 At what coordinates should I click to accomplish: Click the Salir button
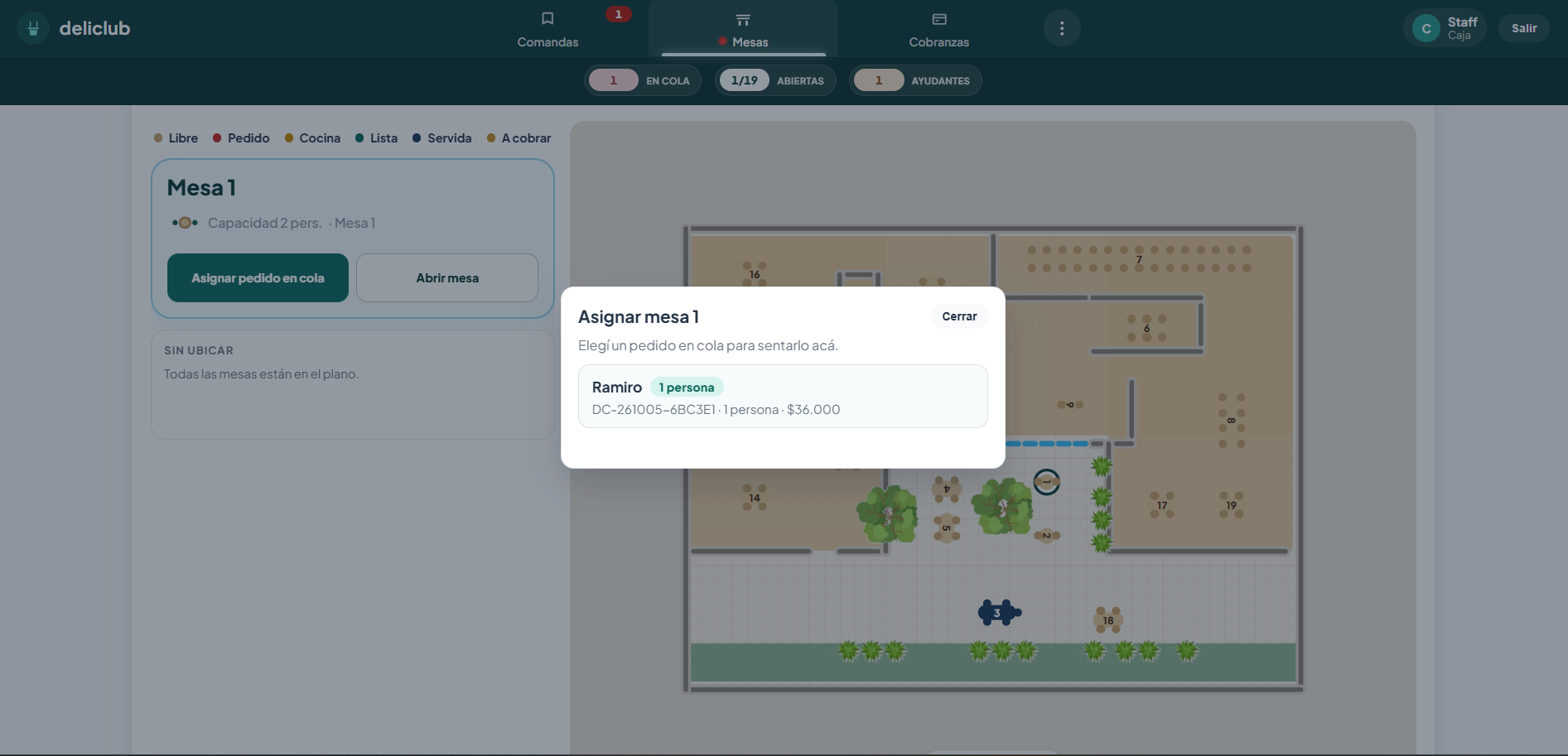(x=1523, y=28)
